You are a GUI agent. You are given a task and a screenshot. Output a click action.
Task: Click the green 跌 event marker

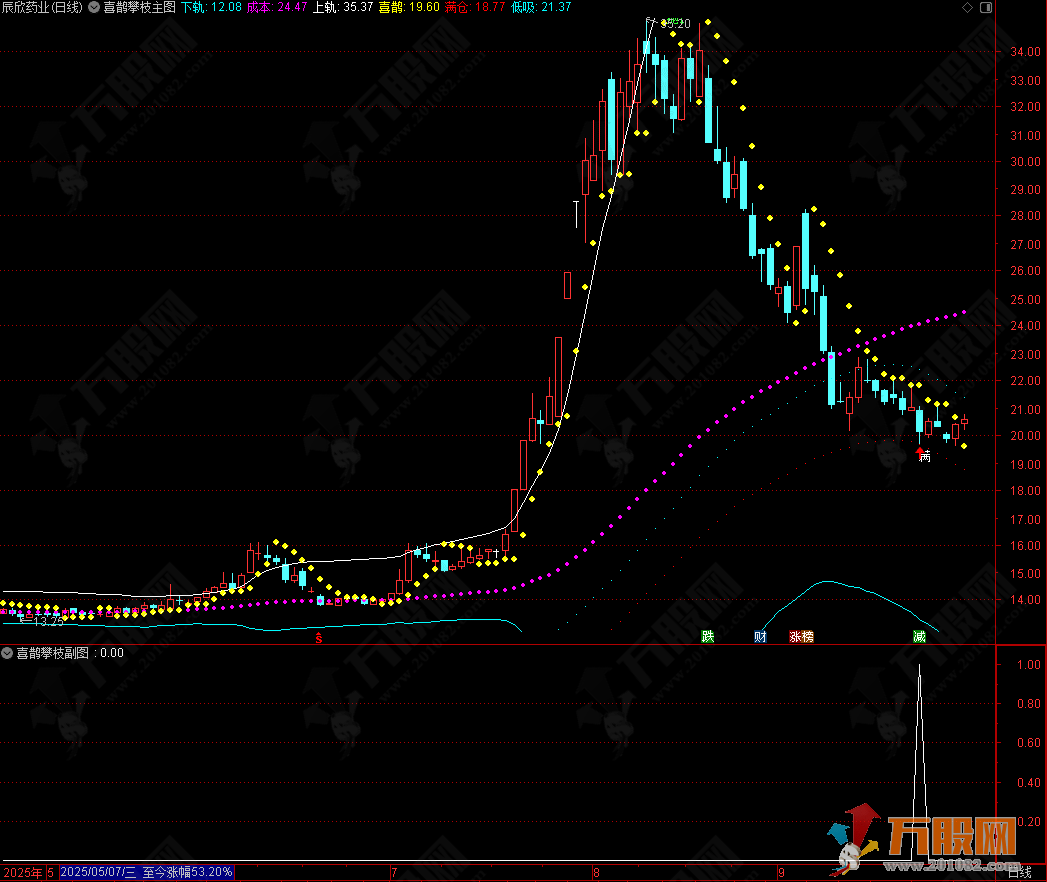tap(708, 636)
